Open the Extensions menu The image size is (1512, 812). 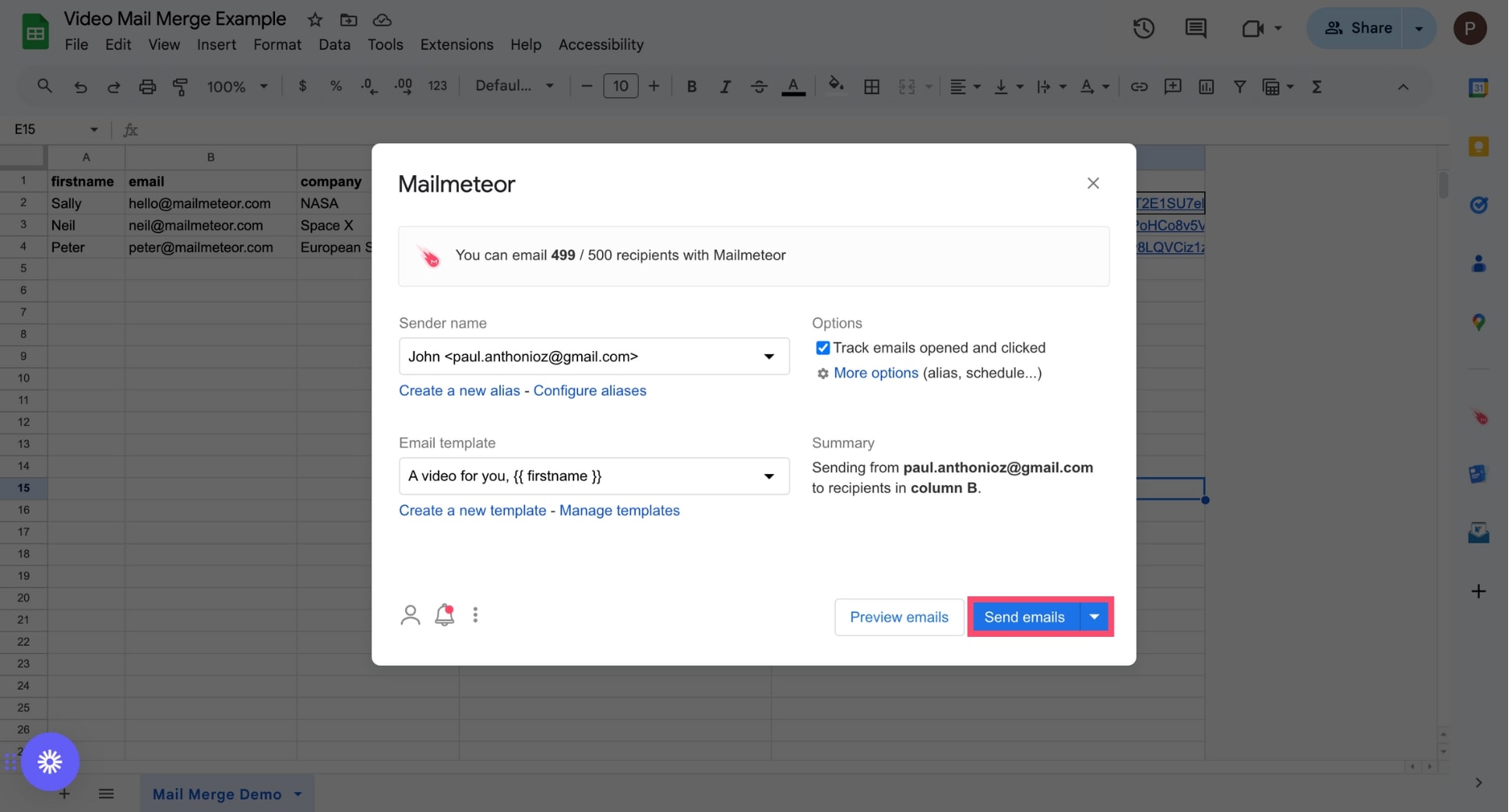[x=456, y=45]
